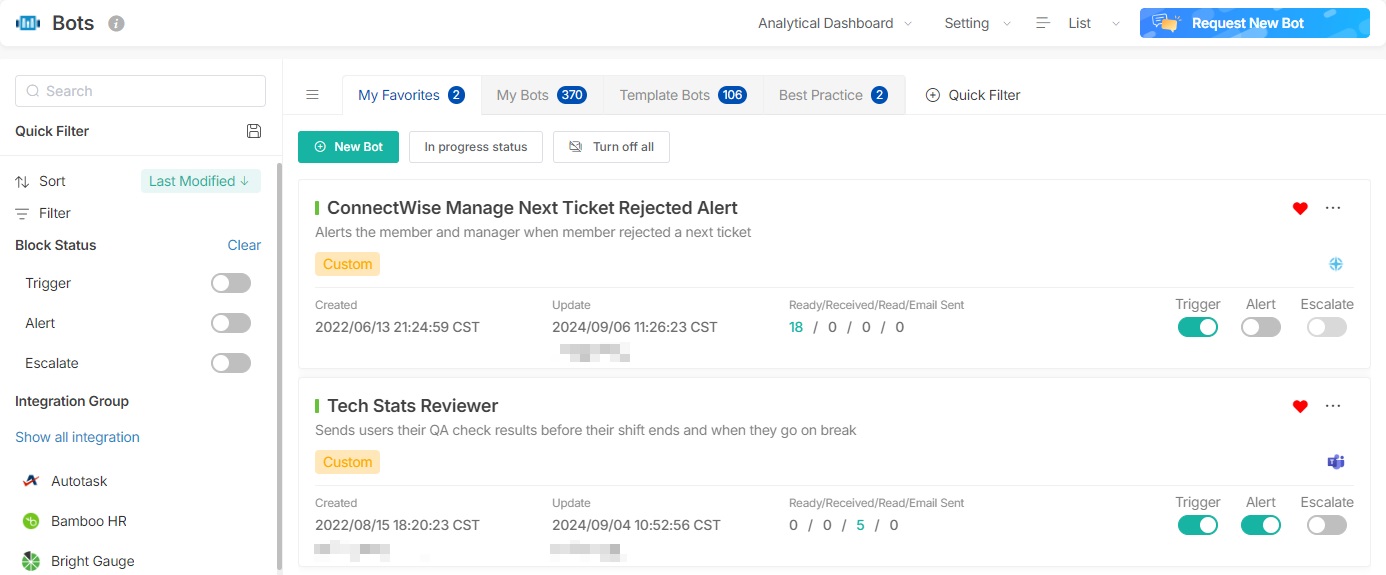Click the info icon next to Bots title
Screen dimensions: 1386x575
tap(116, 23)
